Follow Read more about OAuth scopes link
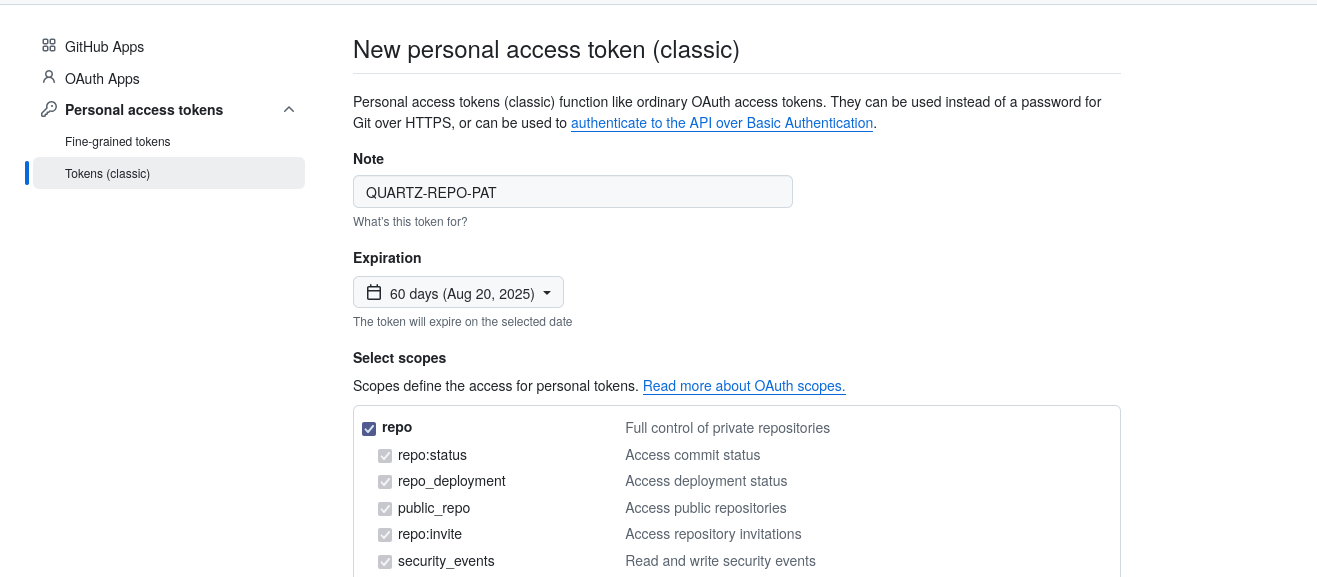 (744, 386)
